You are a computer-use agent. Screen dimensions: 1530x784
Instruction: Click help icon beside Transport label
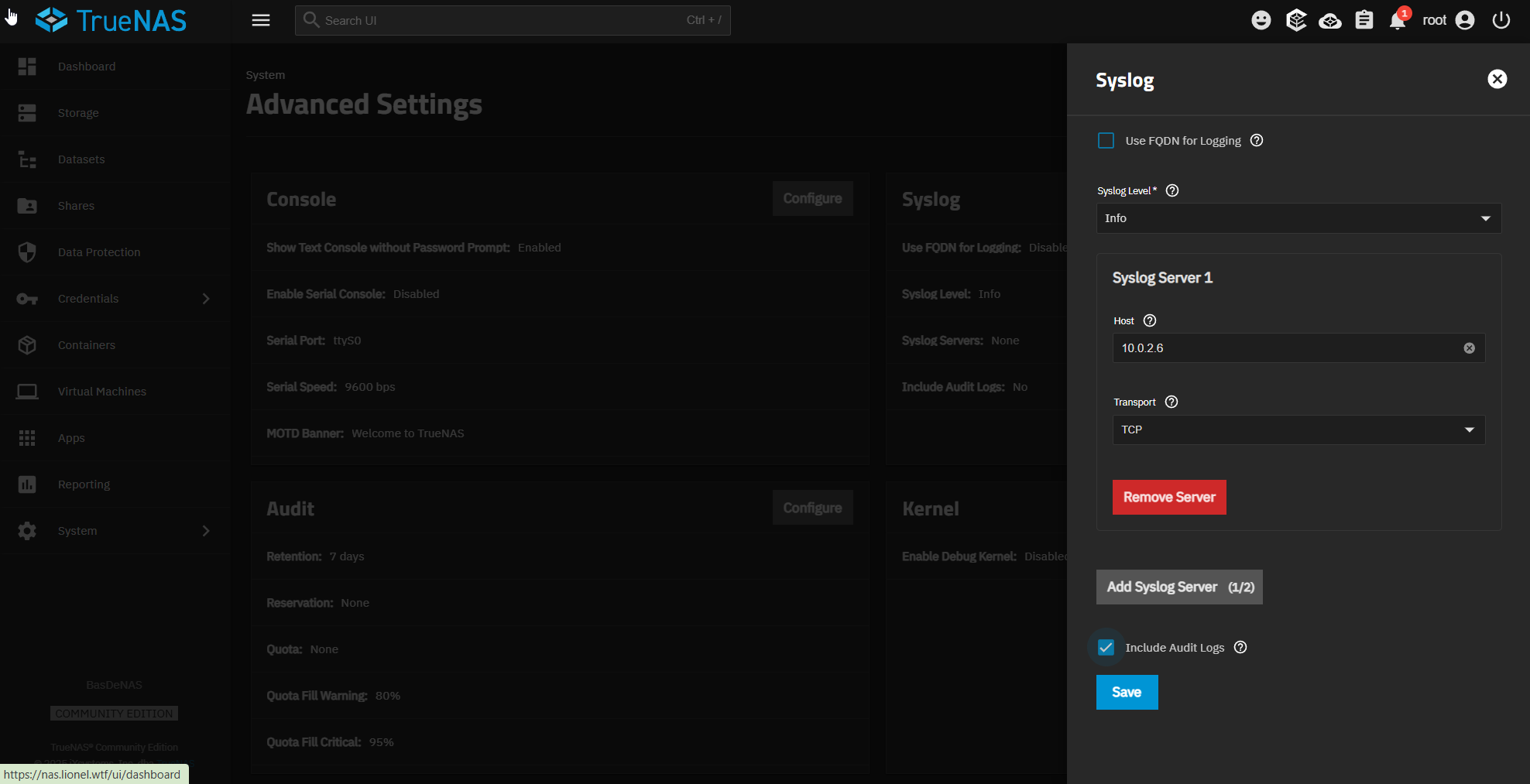point(1172,402)
